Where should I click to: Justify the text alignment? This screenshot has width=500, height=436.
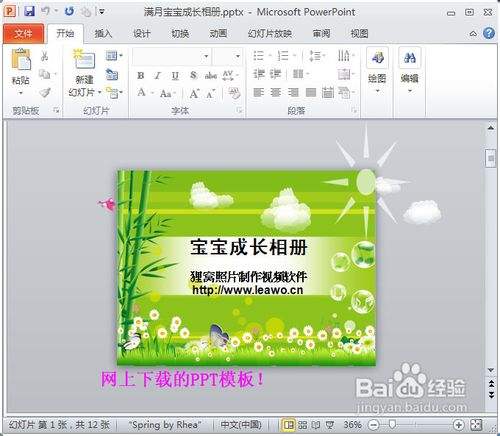pos(311,92)
